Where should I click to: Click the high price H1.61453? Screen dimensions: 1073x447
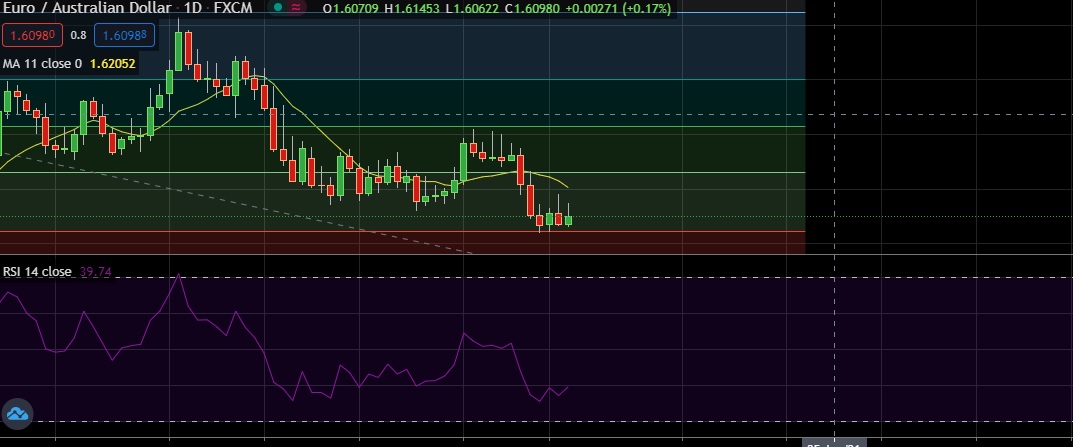[411, 9]
